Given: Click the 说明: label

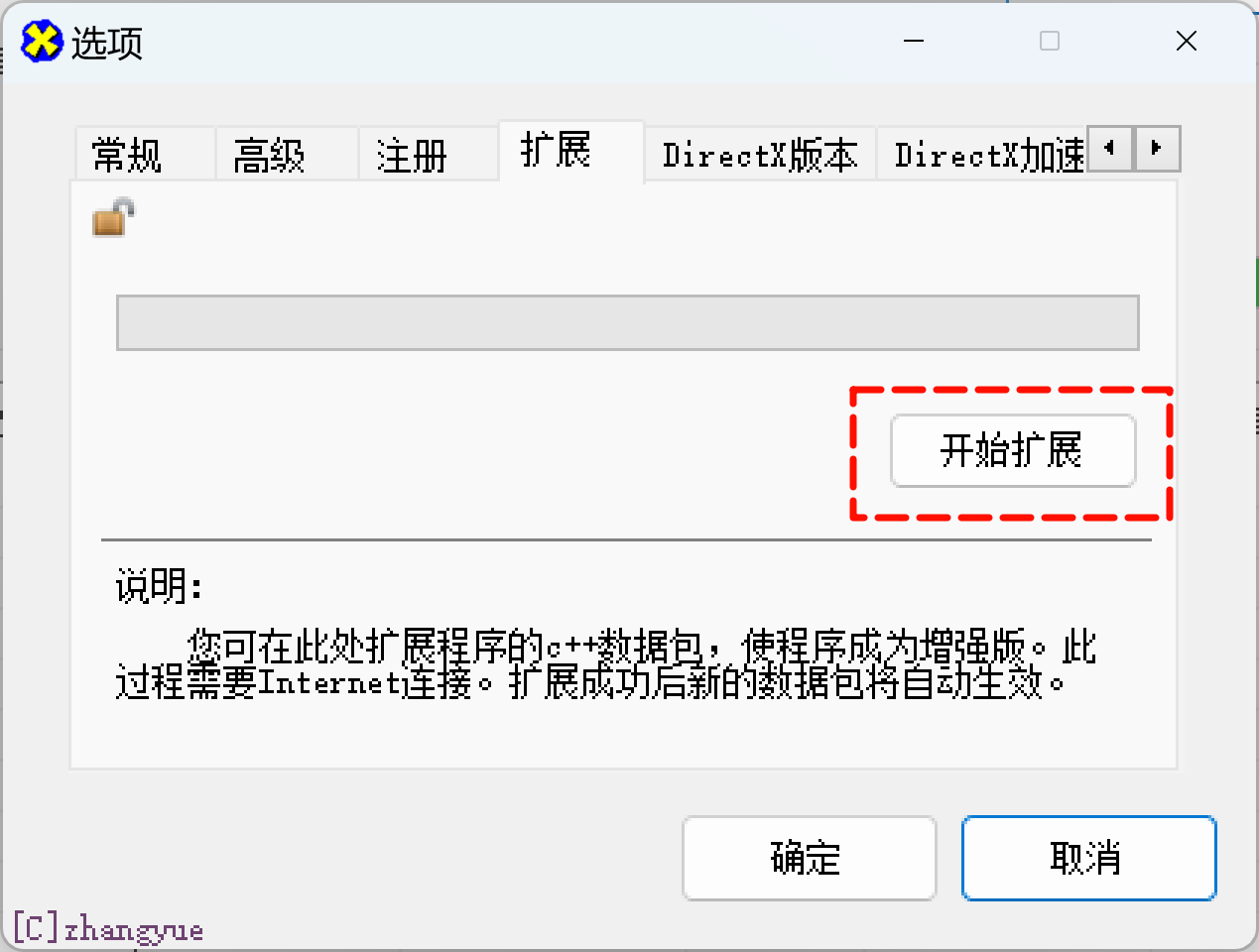Looking at the screenshot, I should point(160,586).
